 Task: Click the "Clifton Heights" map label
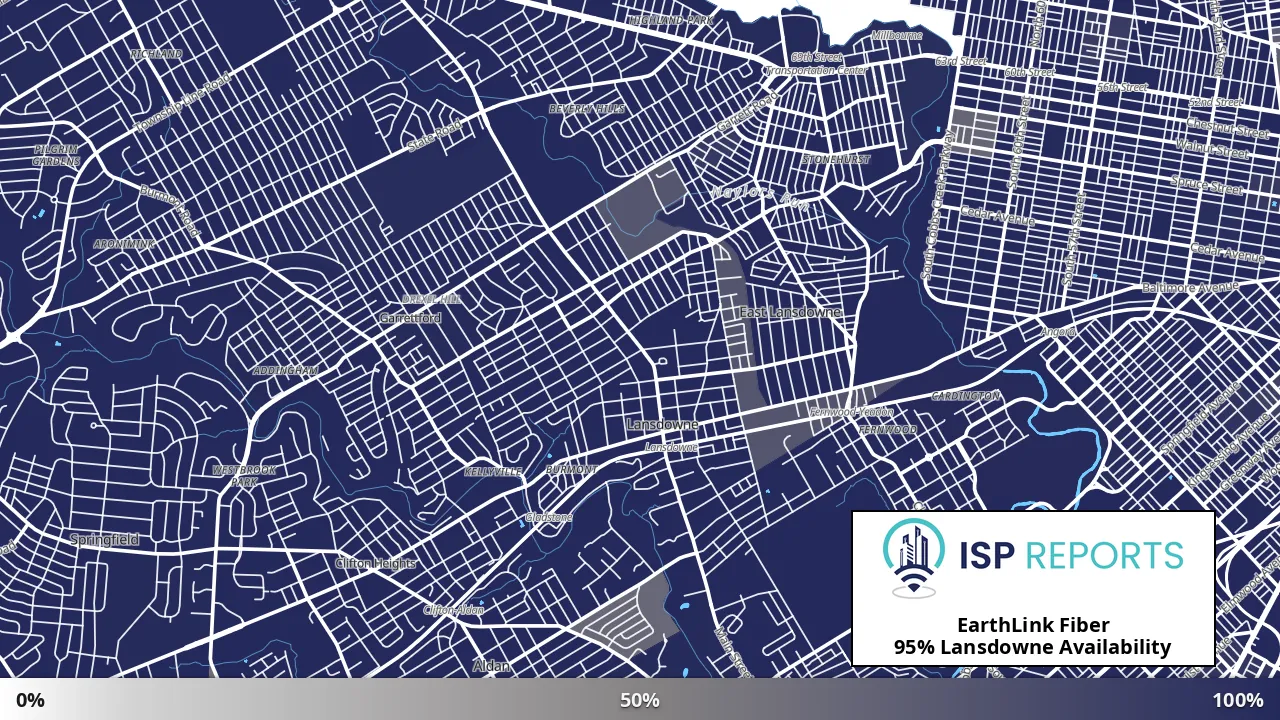click(376, 564)
